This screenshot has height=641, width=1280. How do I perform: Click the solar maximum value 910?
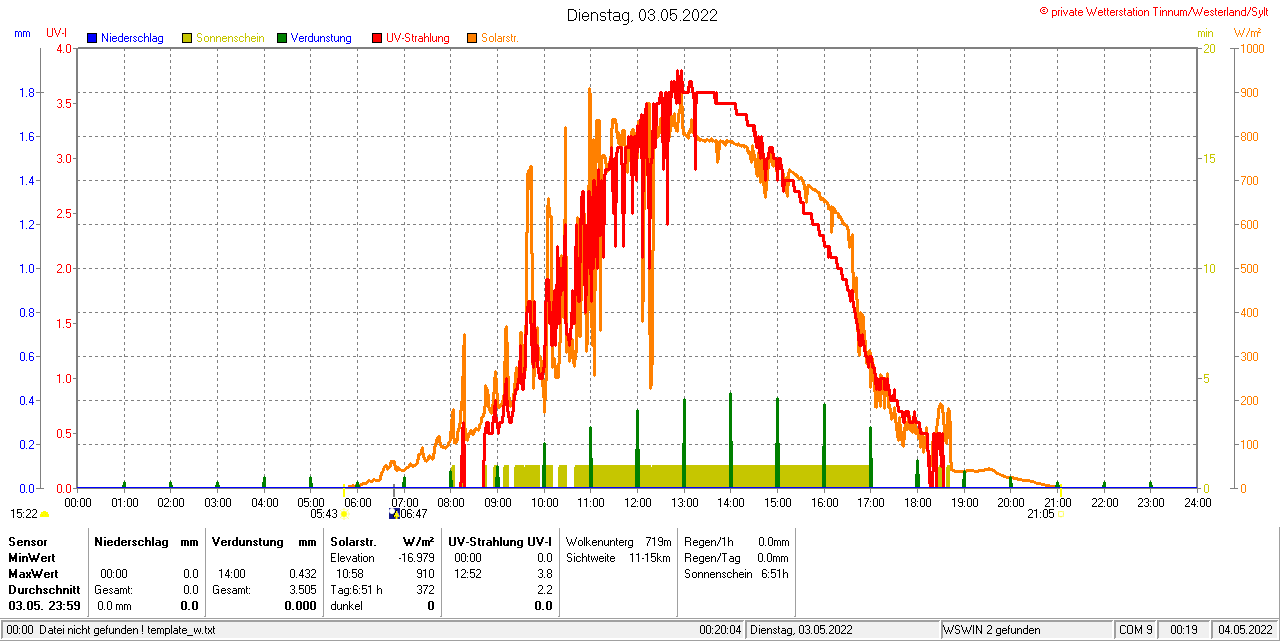425,574
